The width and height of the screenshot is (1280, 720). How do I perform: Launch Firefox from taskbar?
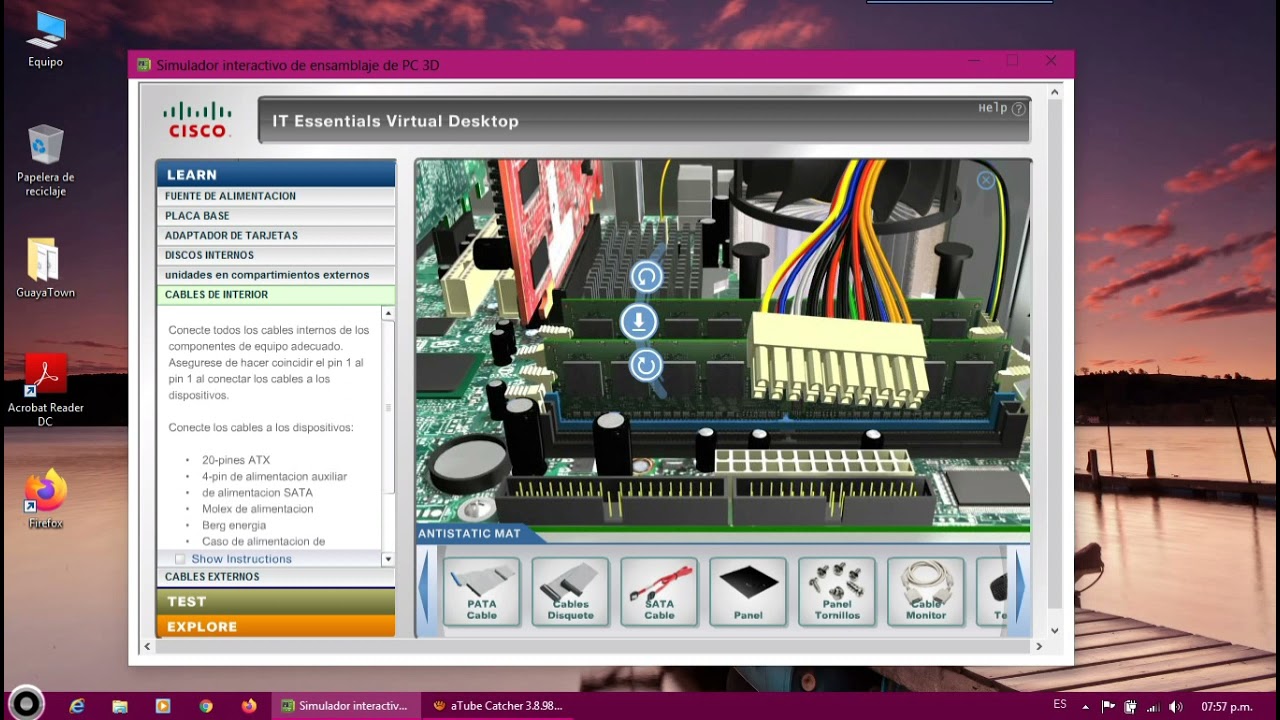[x=249, y=705]
